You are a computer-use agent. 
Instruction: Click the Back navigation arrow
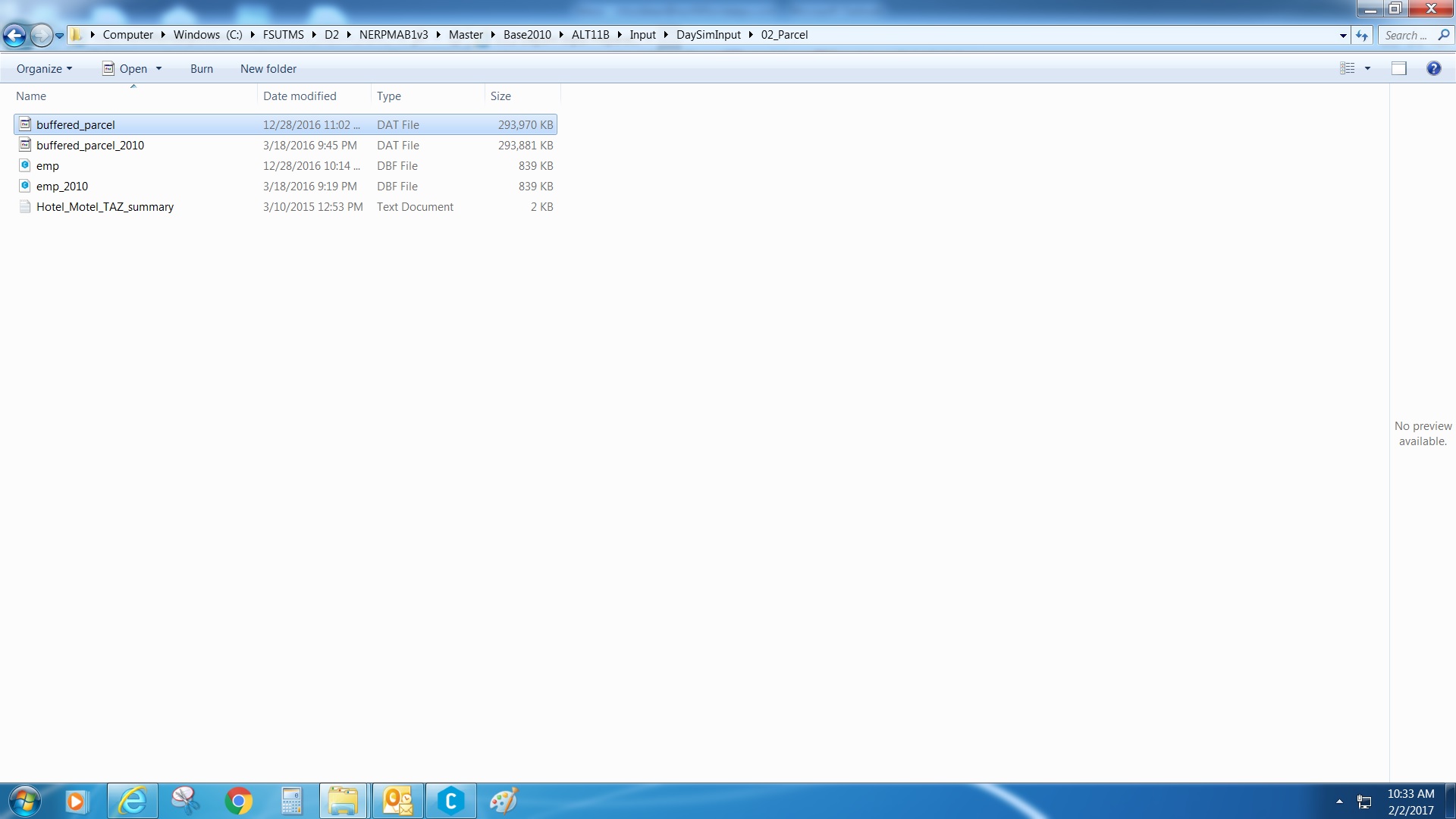pos(14,35)
